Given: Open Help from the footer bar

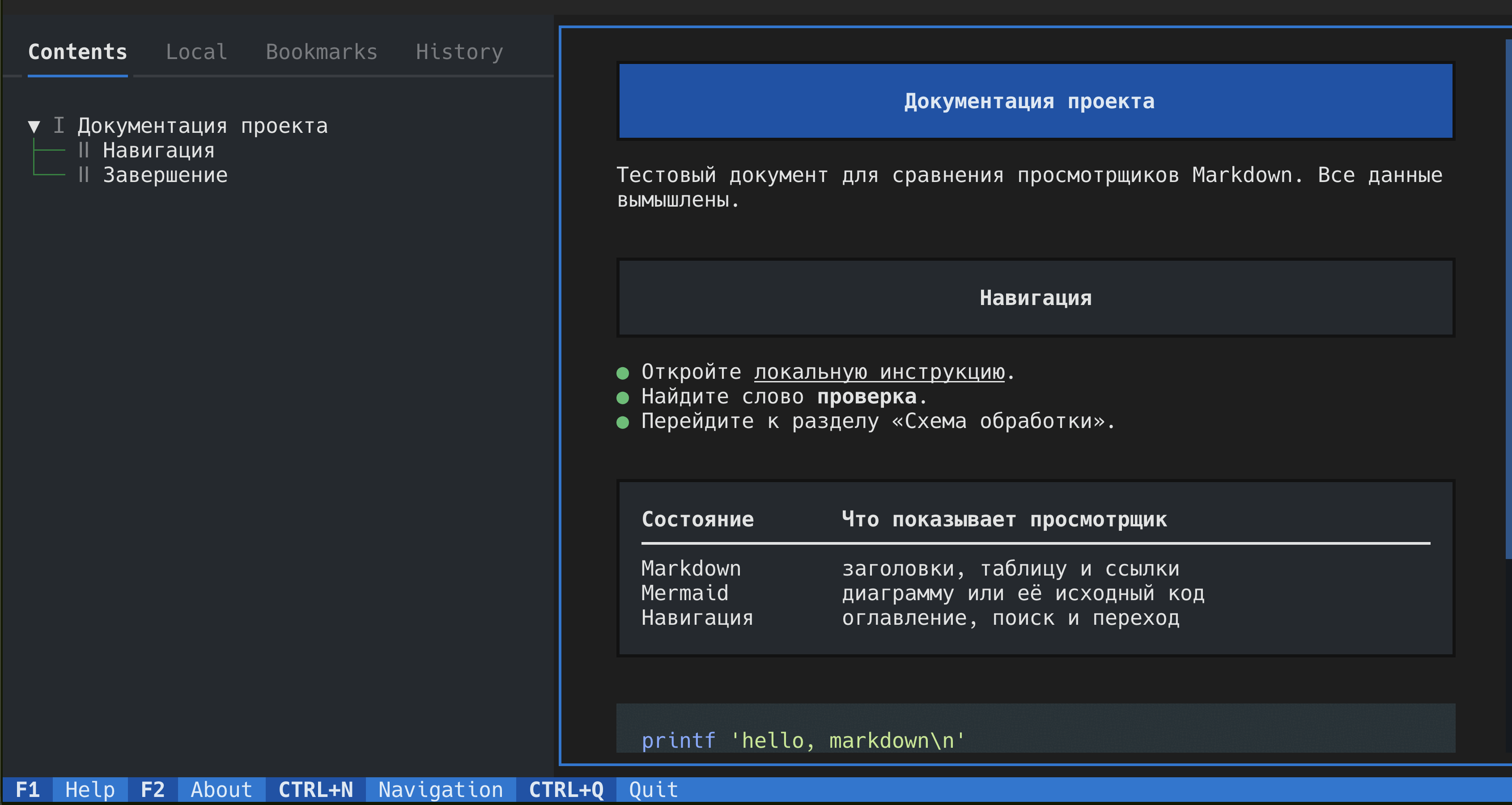Looking at the screenshot, I should click(90, 790).
